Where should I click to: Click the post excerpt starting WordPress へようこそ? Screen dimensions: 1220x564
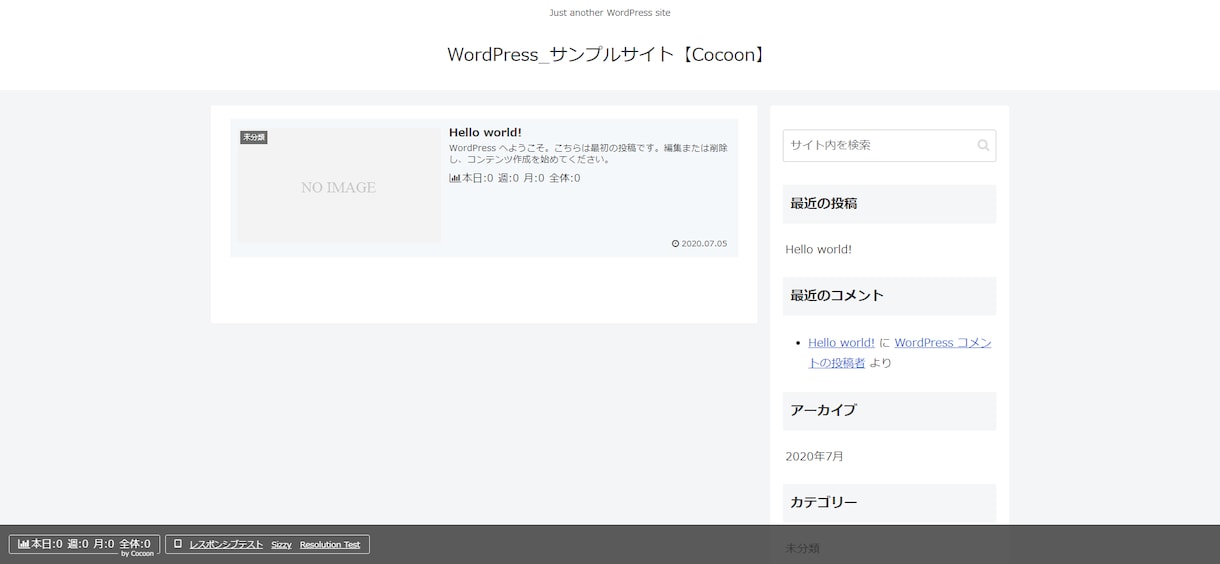click(x=589, y=153)
